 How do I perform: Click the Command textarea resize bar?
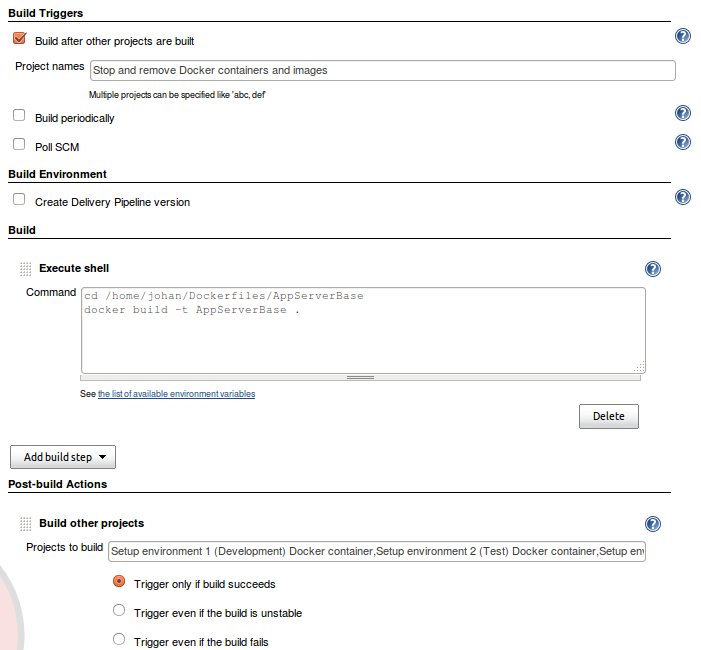(x=360, y=378)
